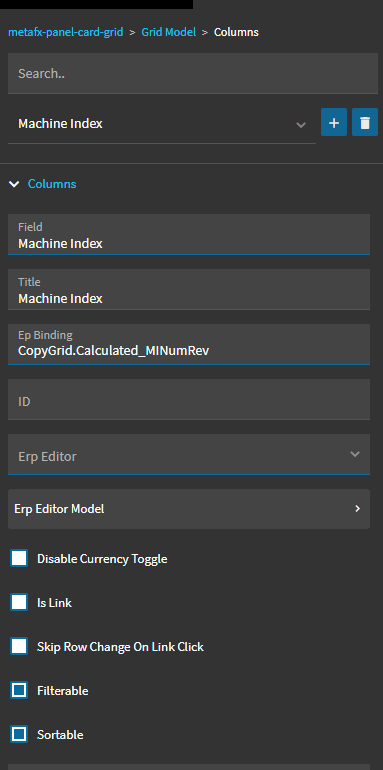Edit the Ep Binding field
383x770 pixels.
point(189,344)
